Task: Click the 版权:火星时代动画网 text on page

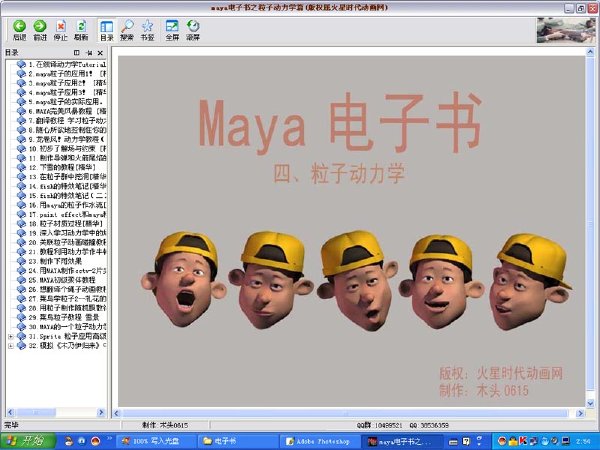Action: [x=501, y=374]
